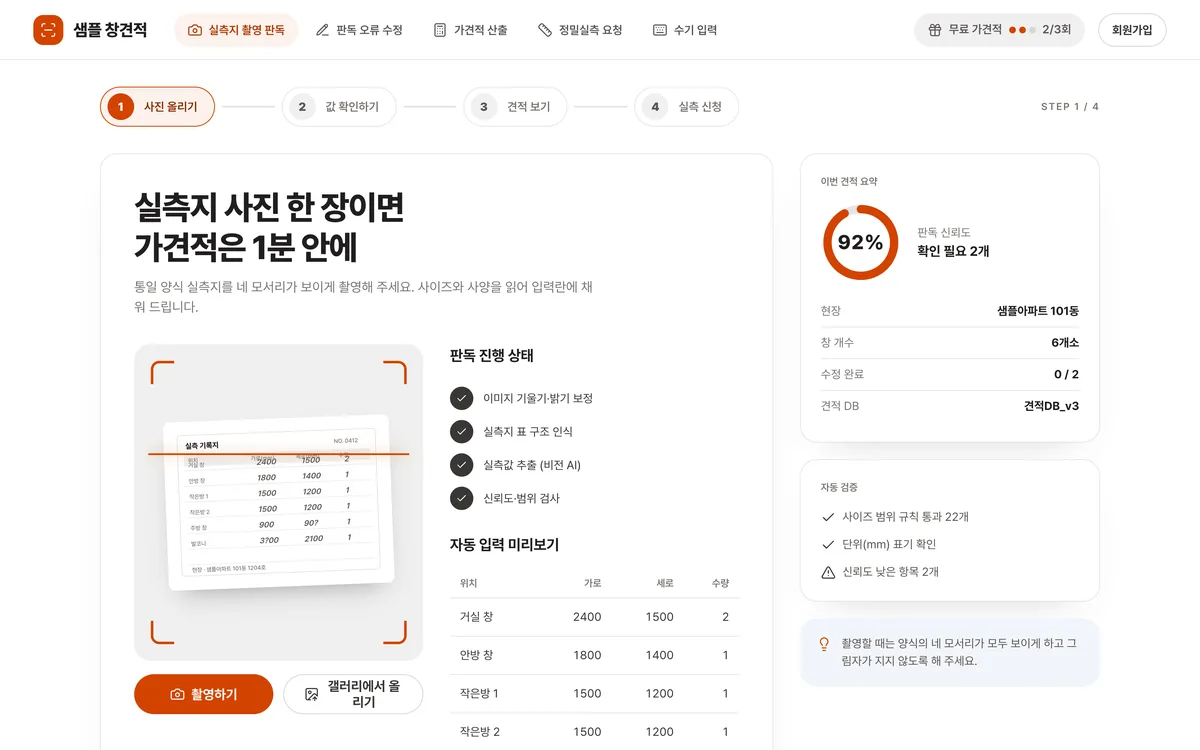Click the 가로 column header
The image size is (1200, 750).
592,582
